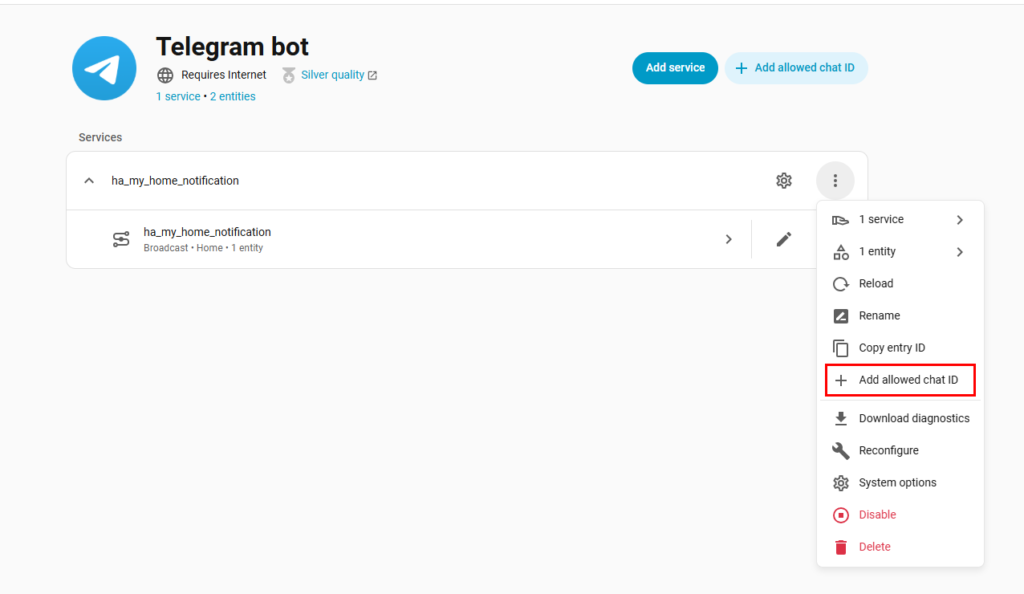The image size is (1024, 594).
Task: Expand the 1 service submenu arrow
Action: pos(959,220)
